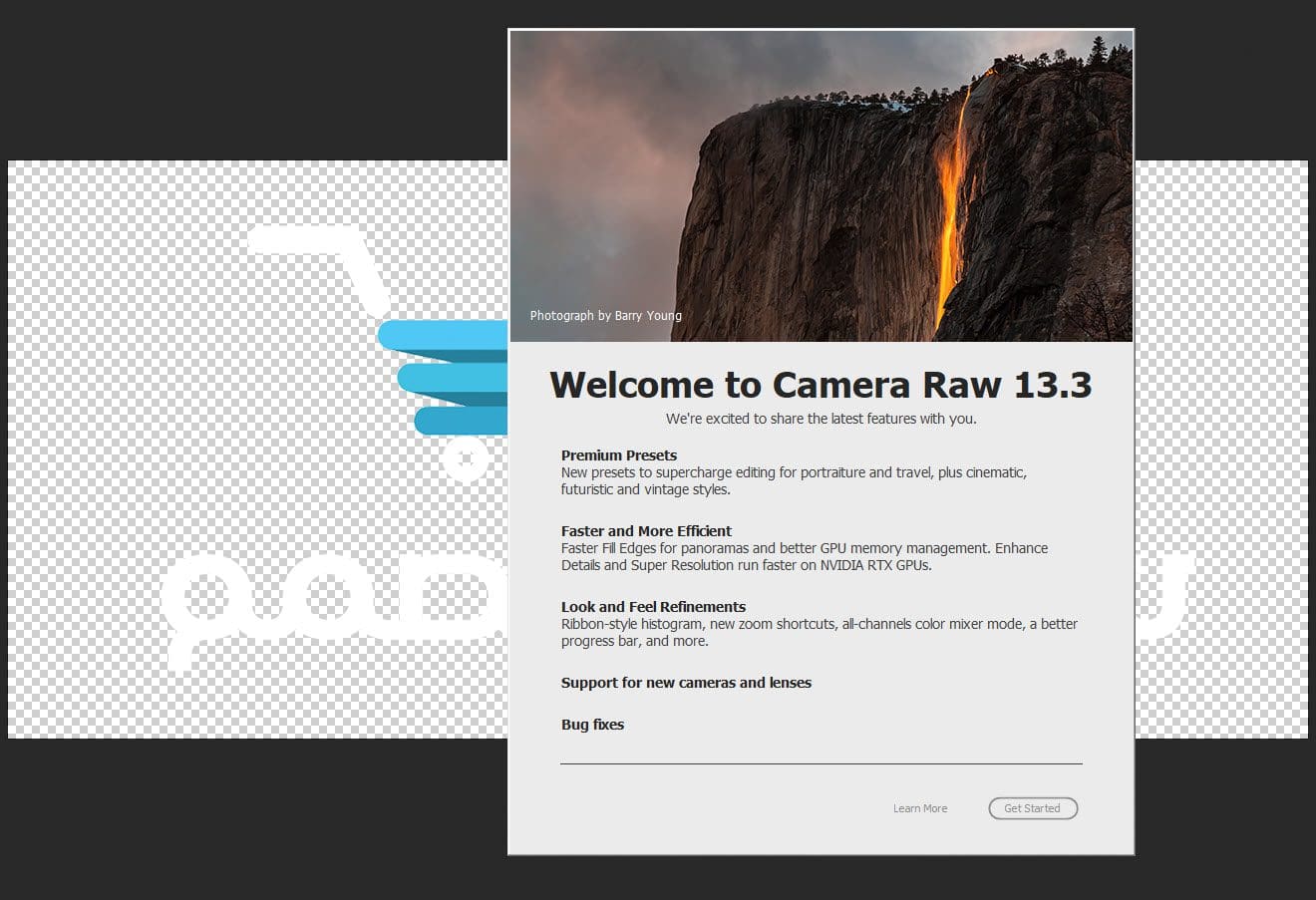Viewport: 1316px width, 900px height.
Task: Click Support for new cameras and lenses
Action: click(686, 683)
